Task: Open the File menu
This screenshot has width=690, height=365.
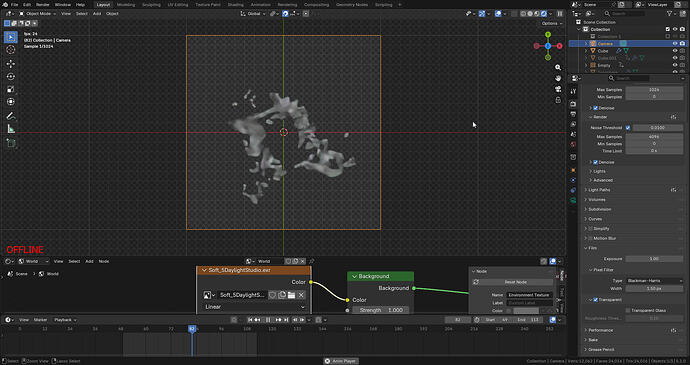Action: click(x=15, y=4)
